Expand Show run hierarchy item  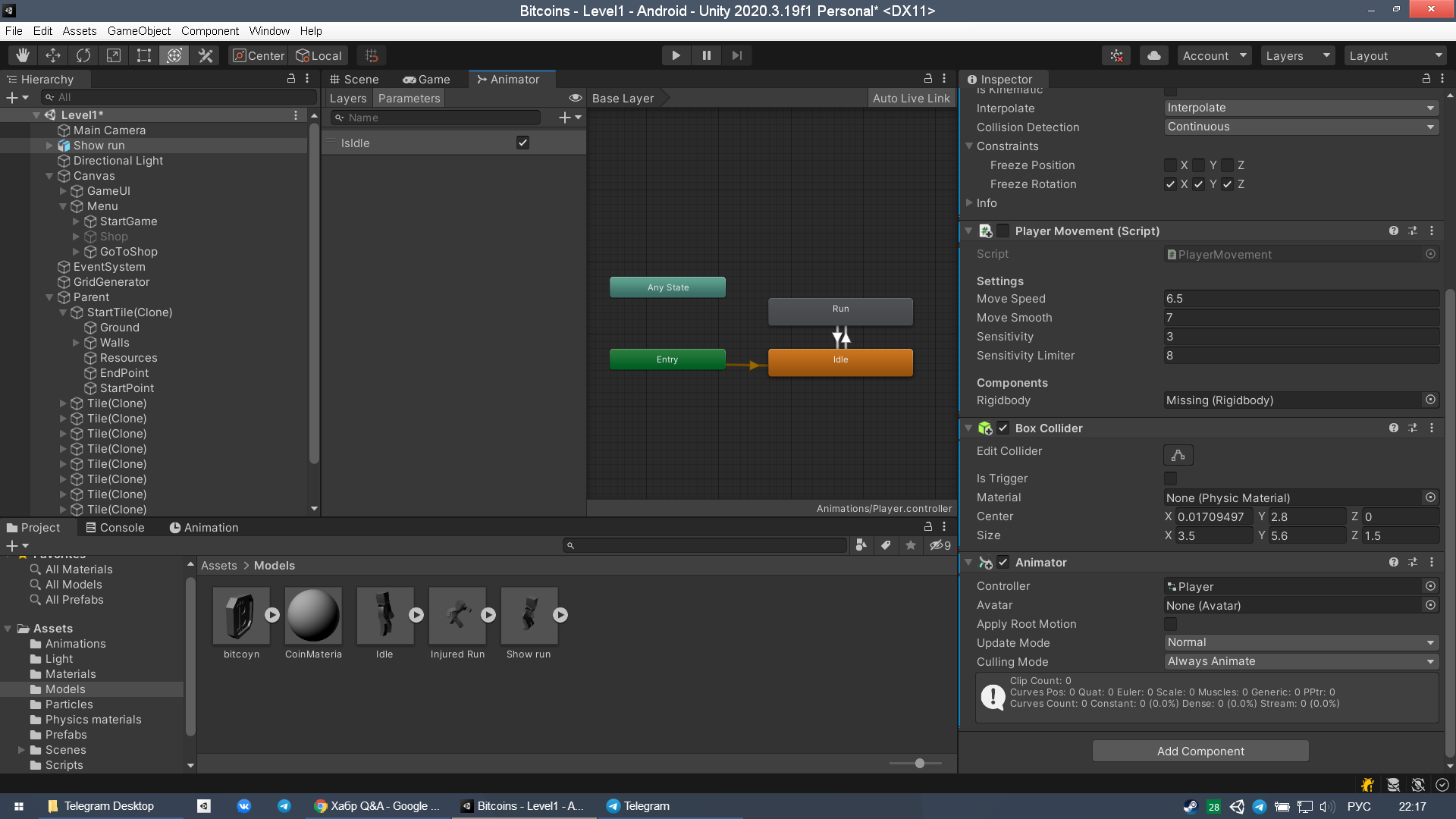click(49, 146)
